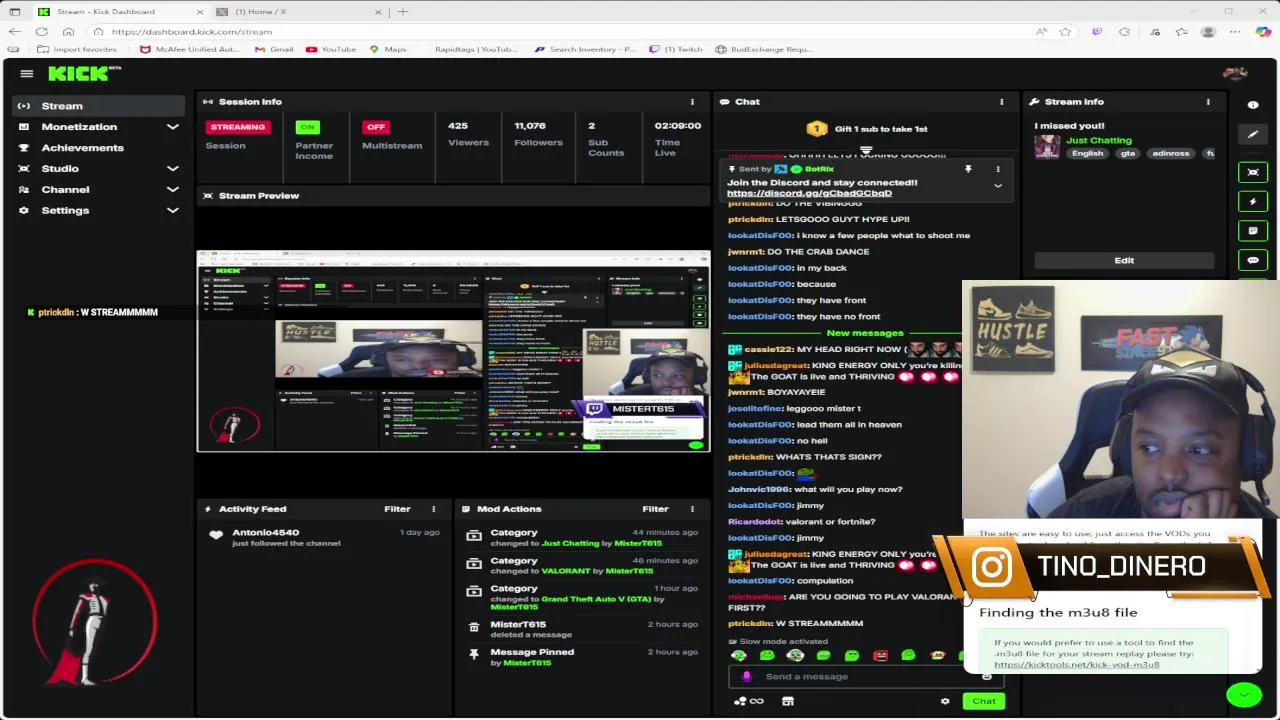Open Stream Info panel three-dot menu
This screenshot has height=720, width=1280.
pyautogui.click(x=1208, y=102)
